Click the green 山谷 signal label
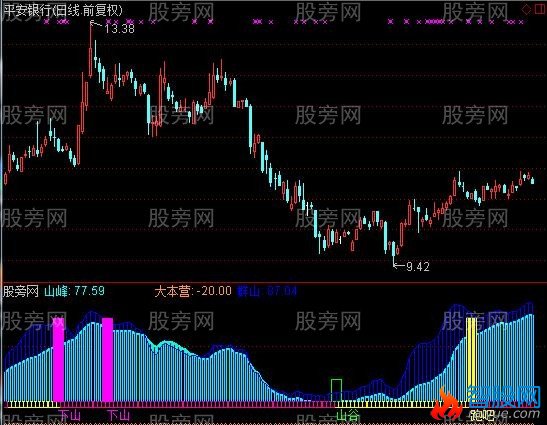547x425 pixels. [348, 415]
